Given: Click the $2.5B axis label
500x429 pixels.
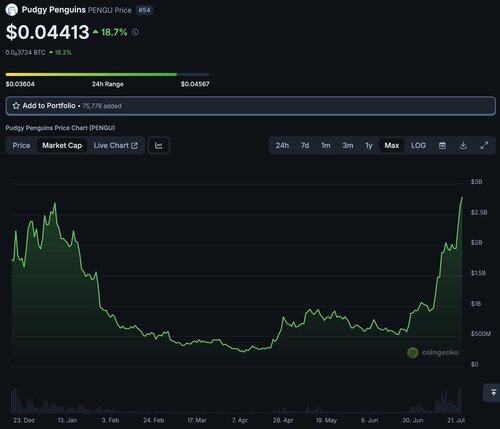Looking at the screenshot, I should click(x=479, y=212).
